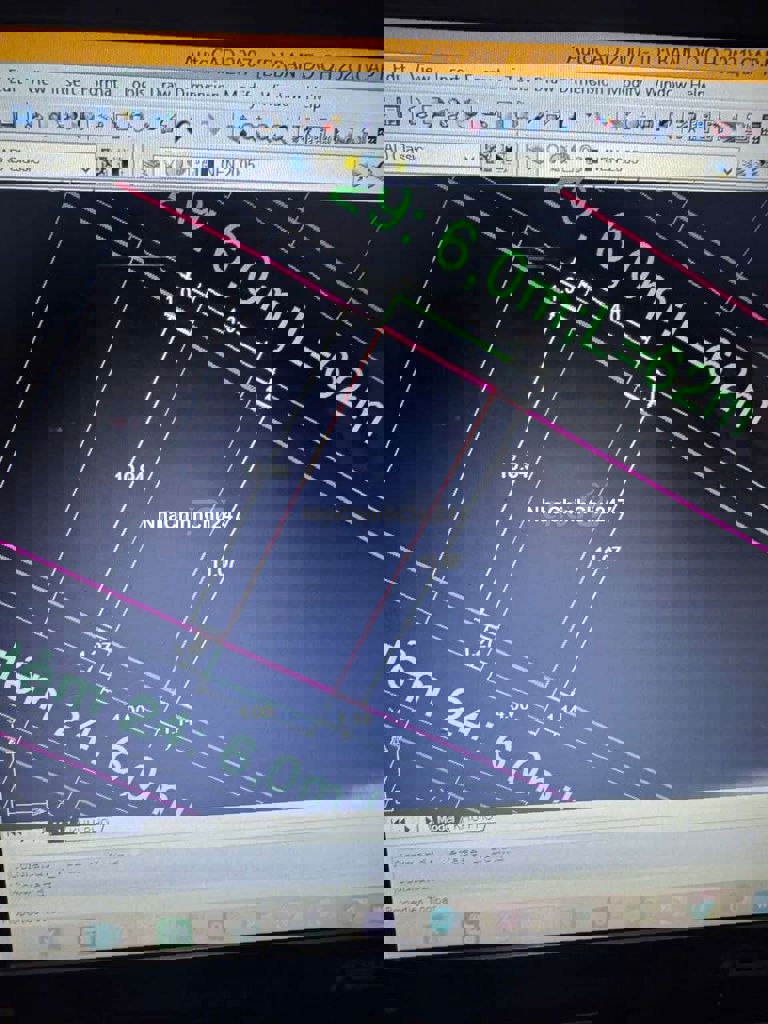
Task: Click the yellow layer color swatch
Action: tap(351, 164)
